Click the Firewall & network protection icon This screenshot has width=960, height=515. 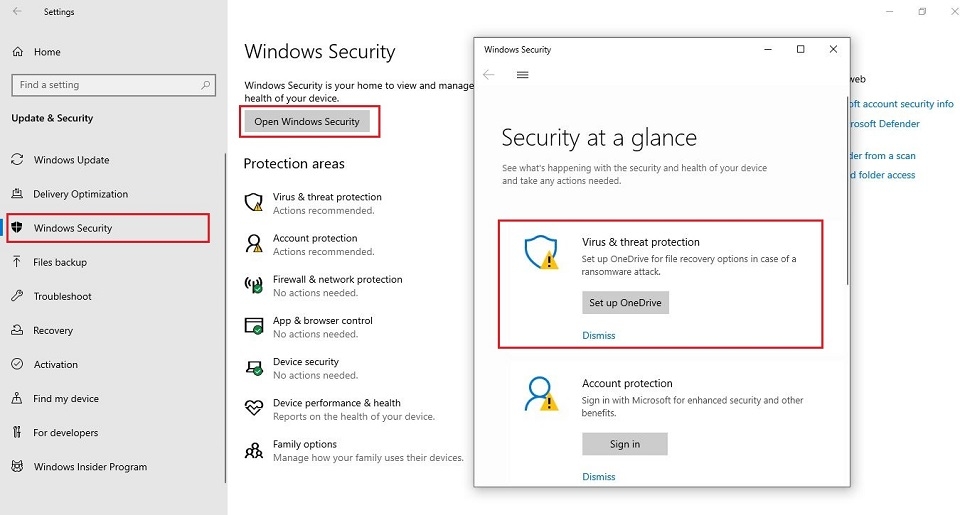coord(254,285)
